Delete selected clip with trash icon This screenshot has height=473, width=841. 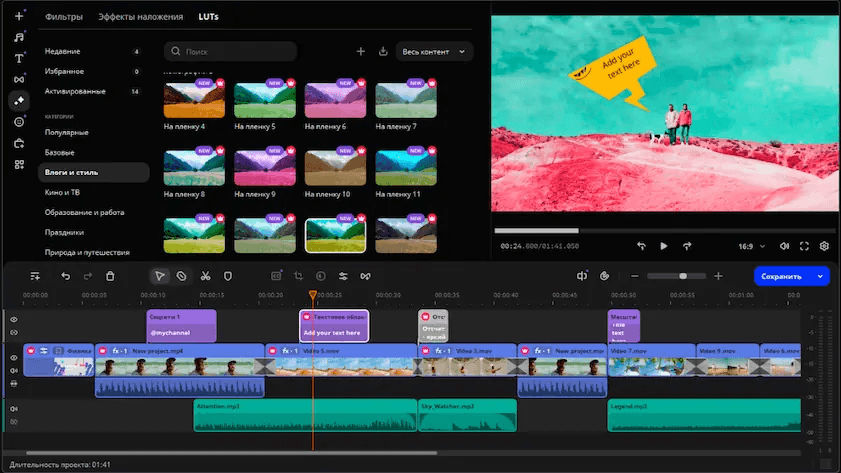(111, 276)
